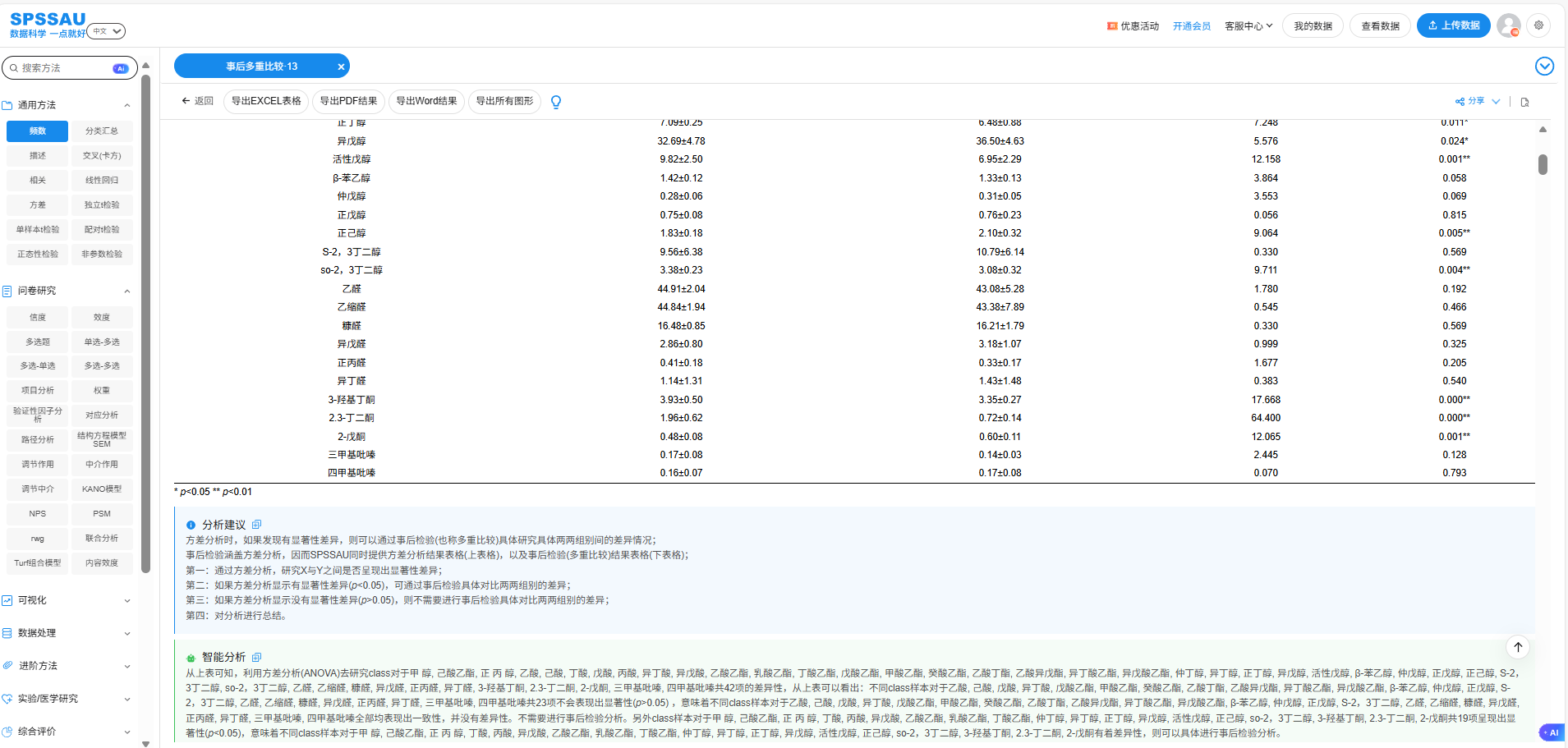
Task: Copy the 分析建议 text via copy icon
Action: [x=257, y=525]
